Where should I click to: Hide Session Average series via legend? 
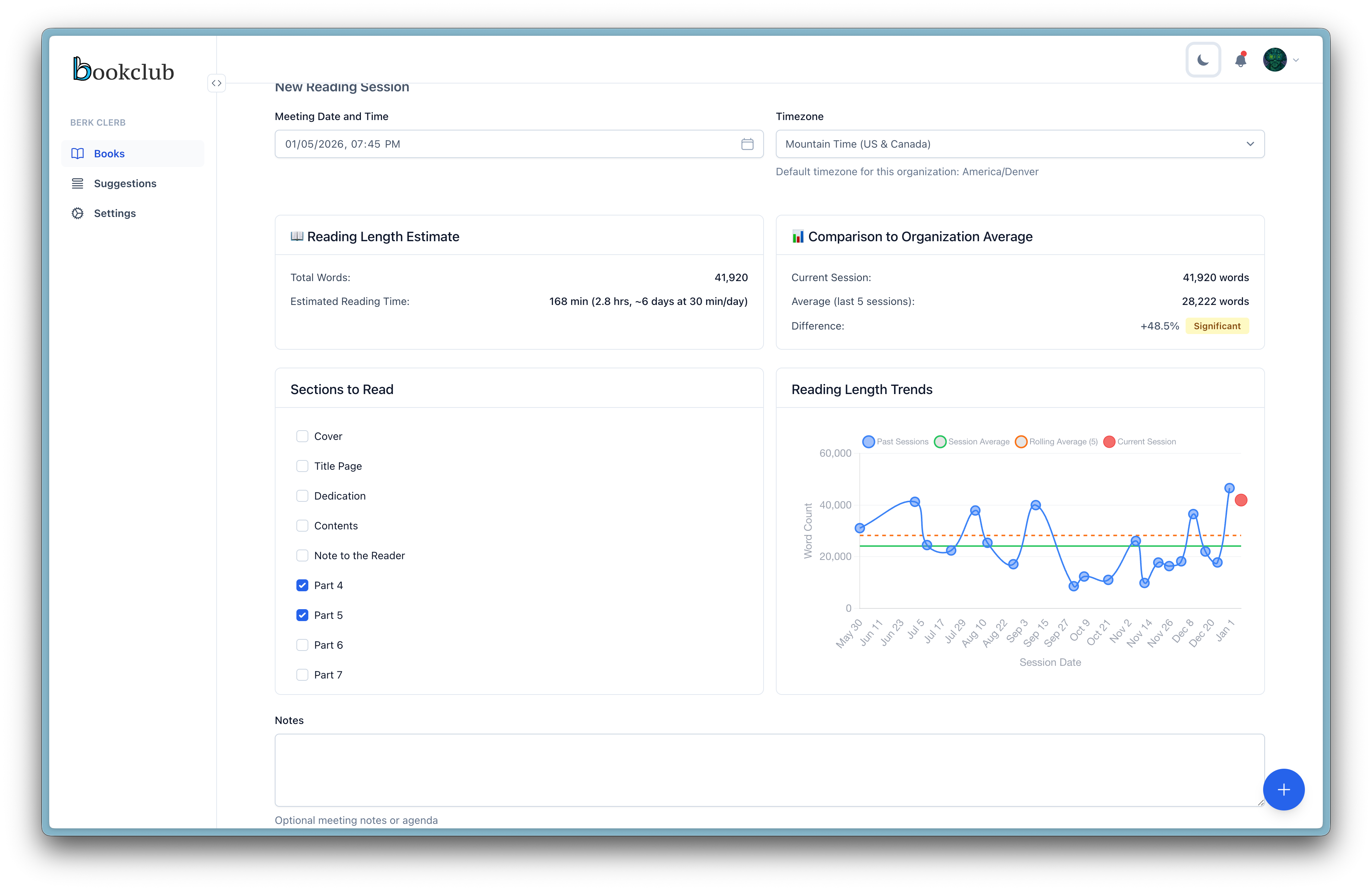click(972, 441)
